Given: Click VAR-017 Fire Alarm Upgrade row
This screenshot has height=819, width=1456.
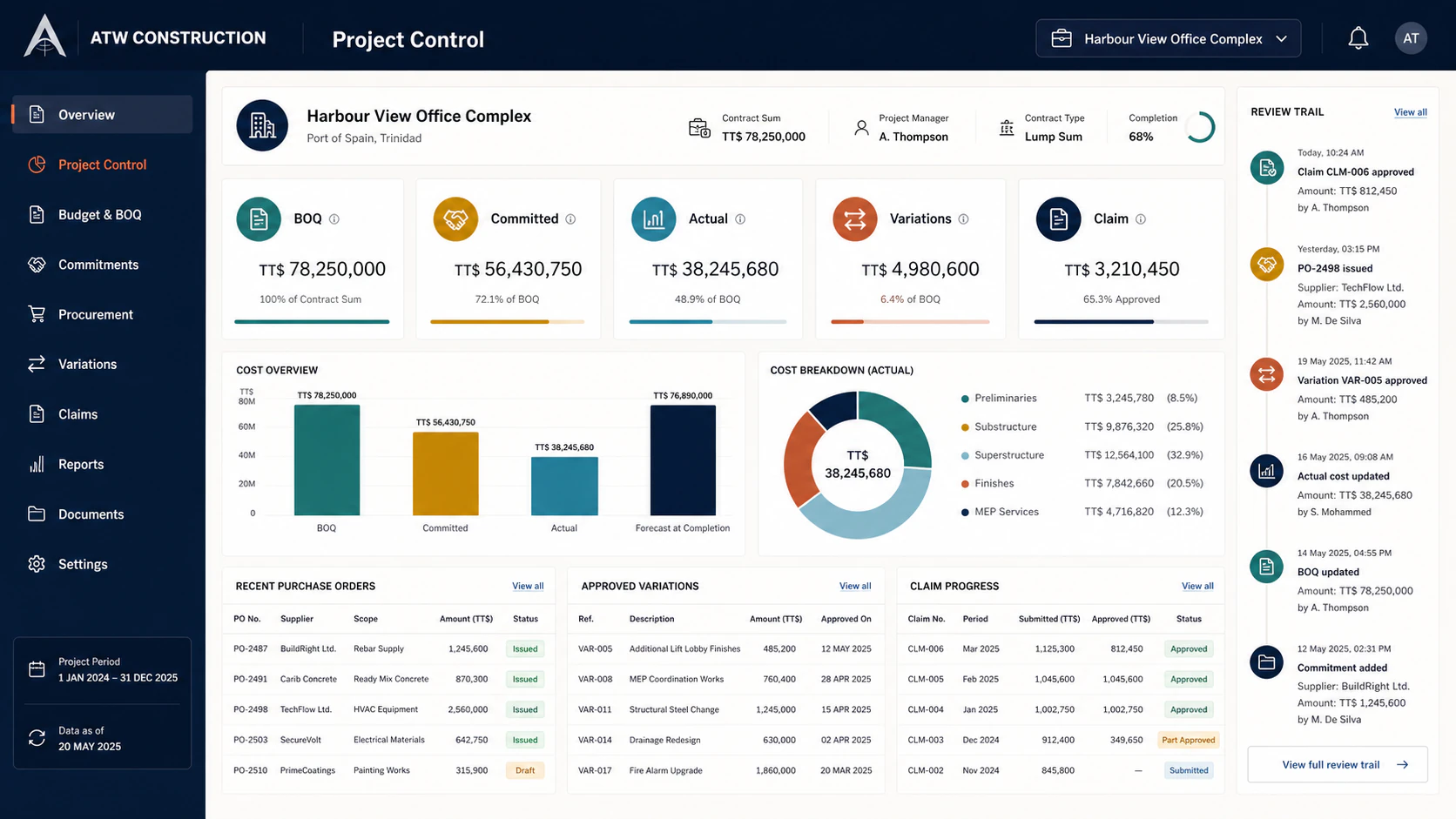Looking at the screenshot, I should pyautogui.click(x=725, y=770).
